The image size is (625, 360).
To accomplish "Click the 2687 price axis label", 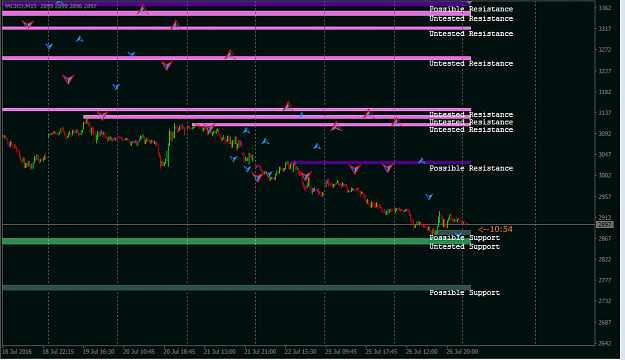I will [605, 322].
